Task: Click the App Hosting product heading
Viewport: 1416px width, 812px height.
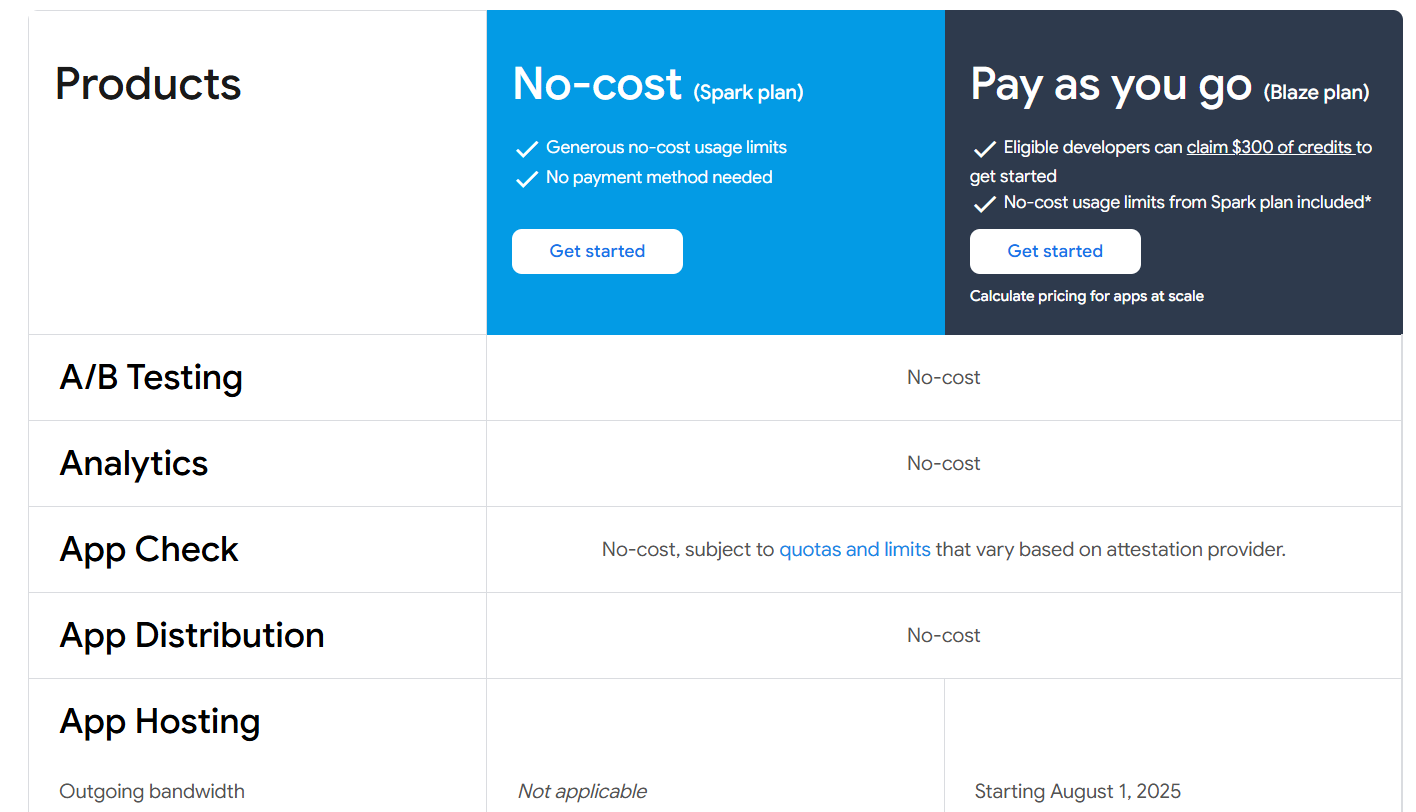Action: [160, 721]
